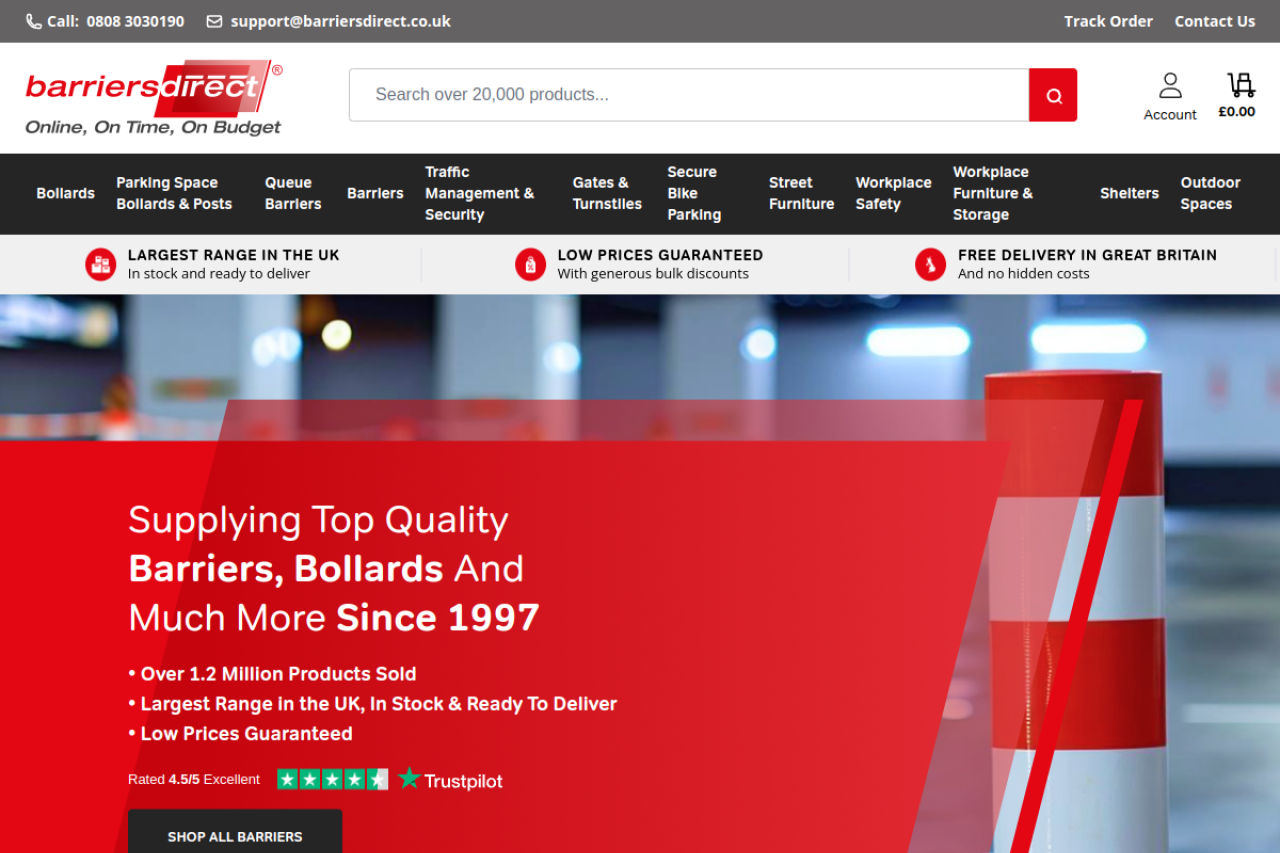Click the Largest Range in the UK icon
1280x853 pixels.
100,264
